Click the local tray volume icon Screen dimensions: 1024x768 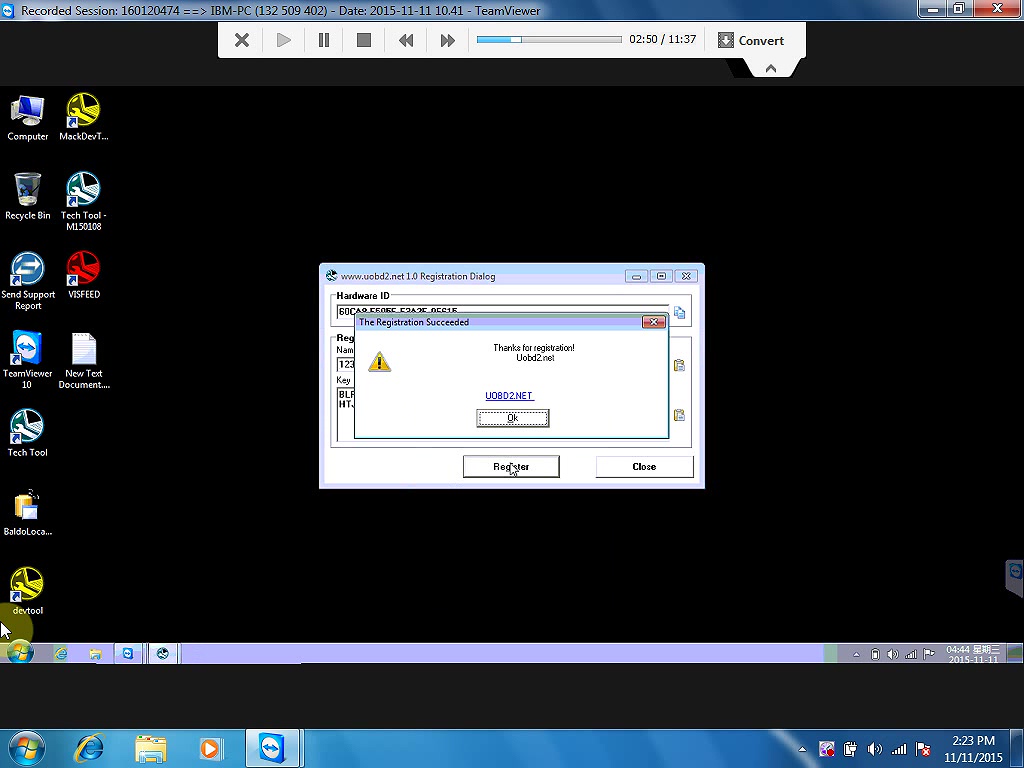[x=874, y=749]
